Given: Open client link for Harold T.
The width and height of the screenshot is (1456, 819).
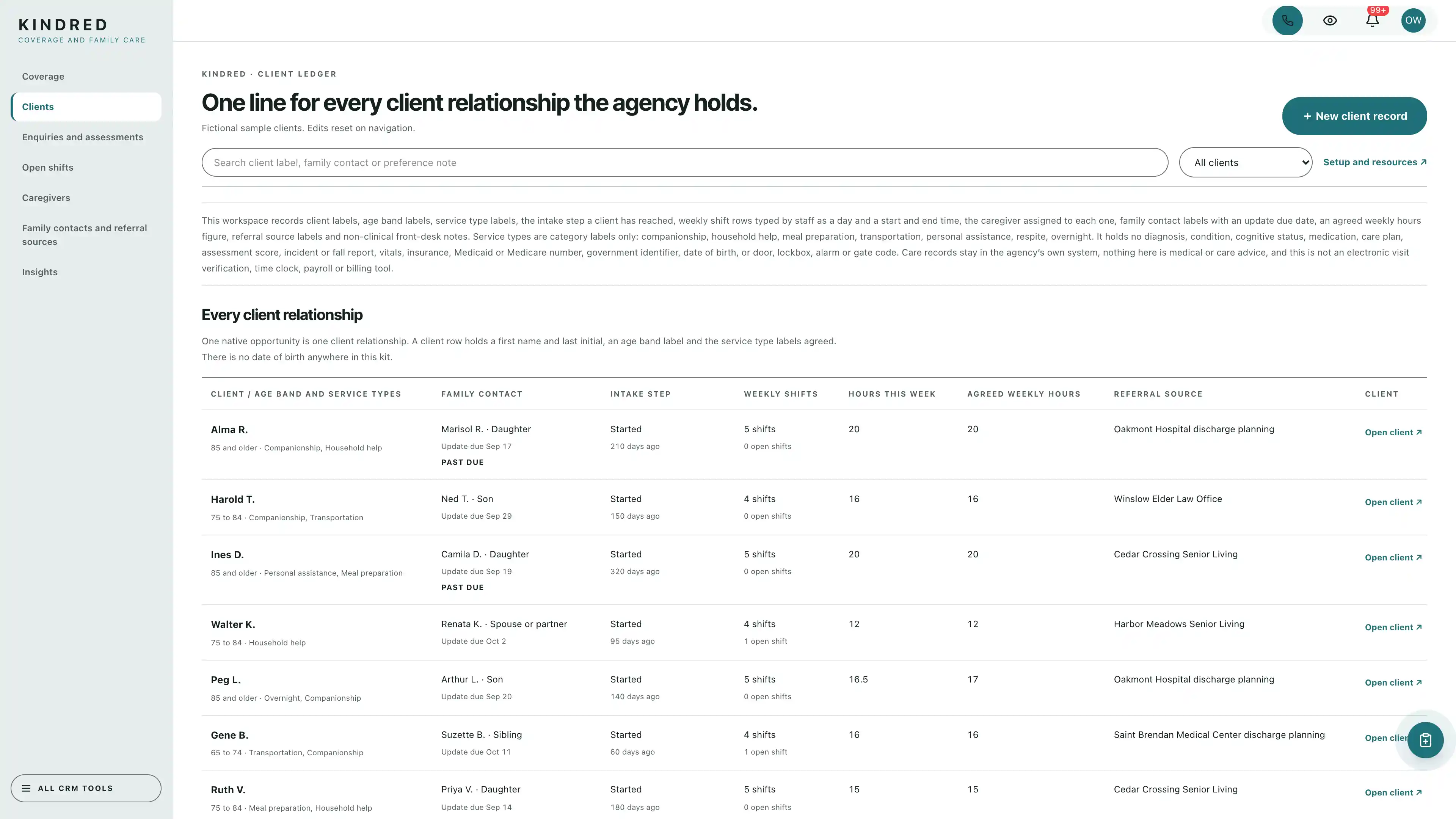Looking at the screenshot, I should 1393,502.
